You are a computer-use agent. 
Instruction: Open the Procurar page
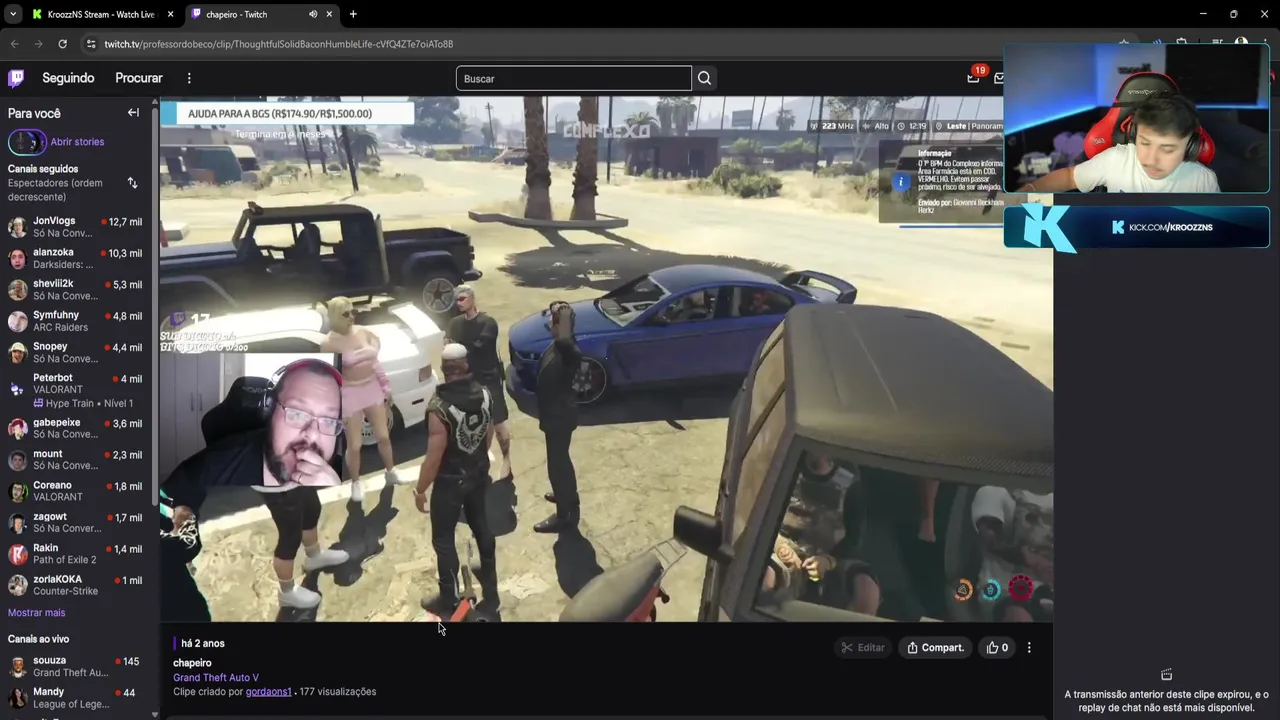tap(139, 78)
